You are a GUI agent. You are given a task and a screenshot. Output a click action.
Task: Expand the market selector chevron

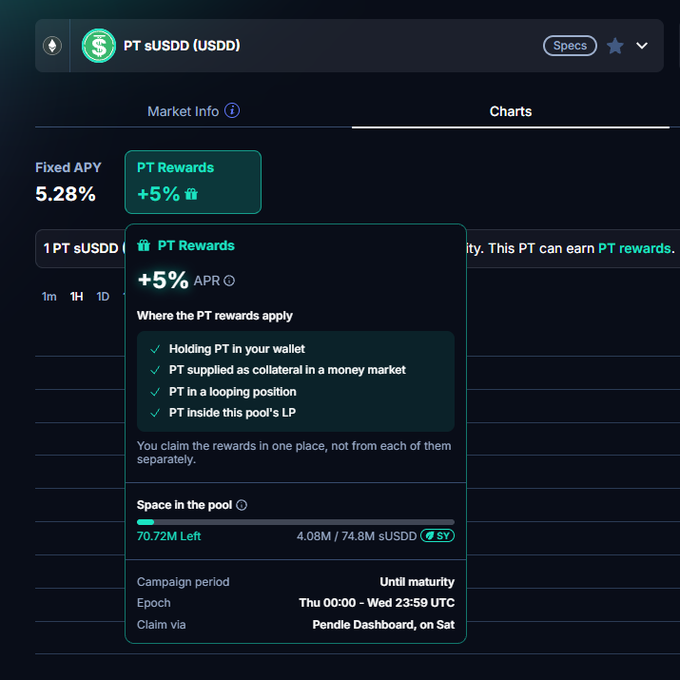coord(642,46)
